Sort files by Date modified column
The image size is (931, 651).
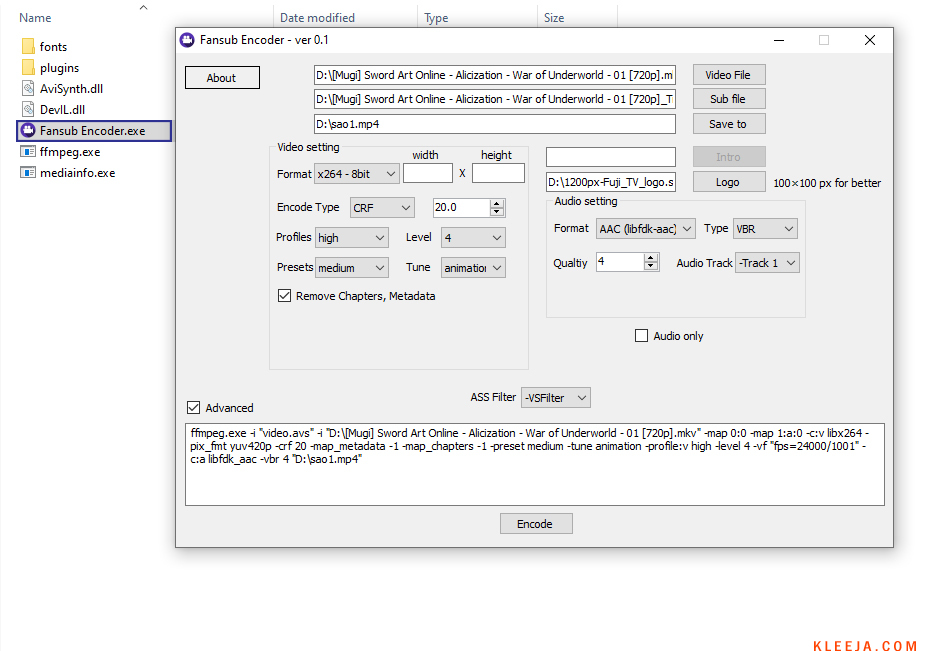(317, 18)
